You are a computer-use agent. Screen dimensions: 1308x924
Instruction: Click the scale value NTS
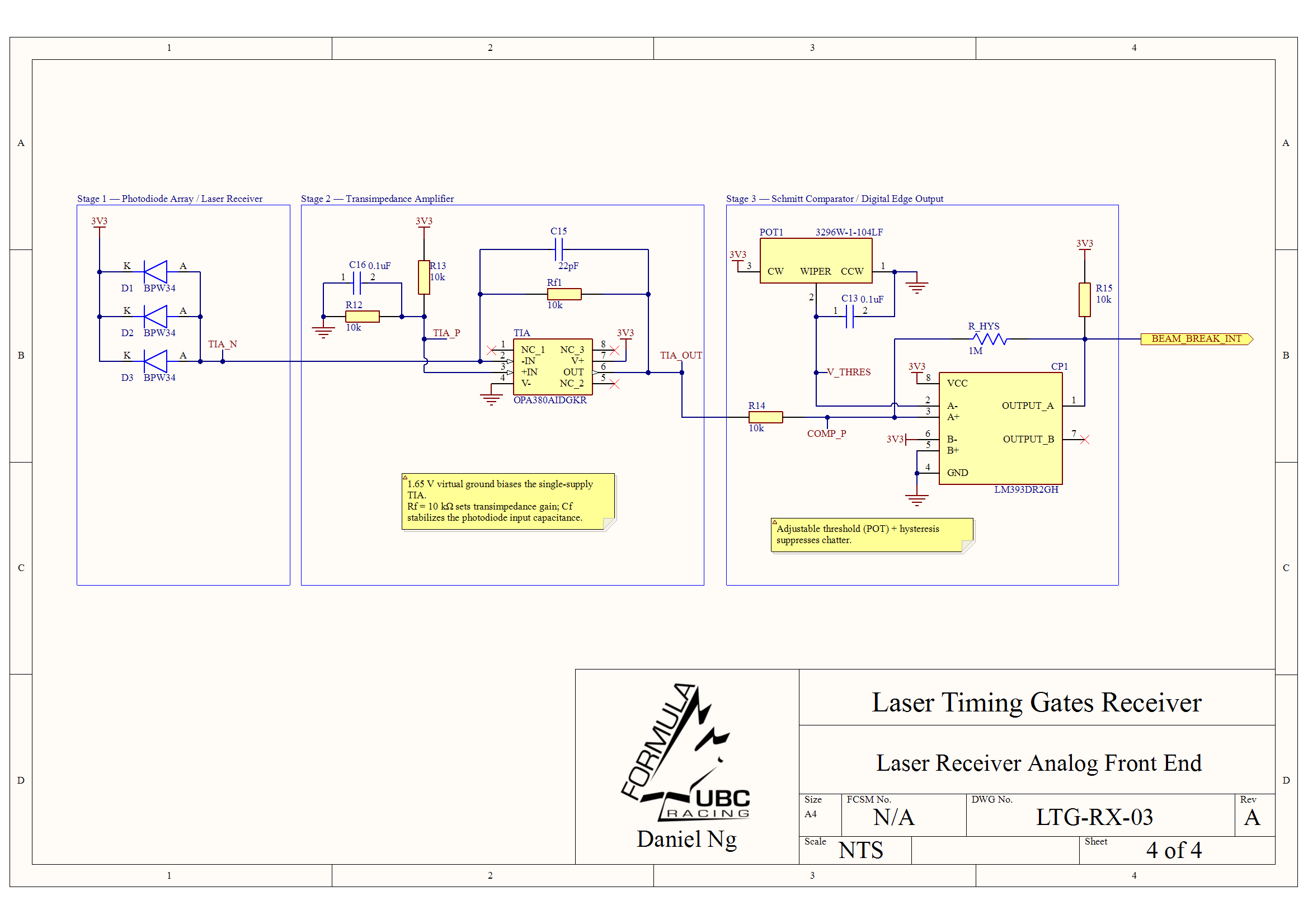coord(861,851)
